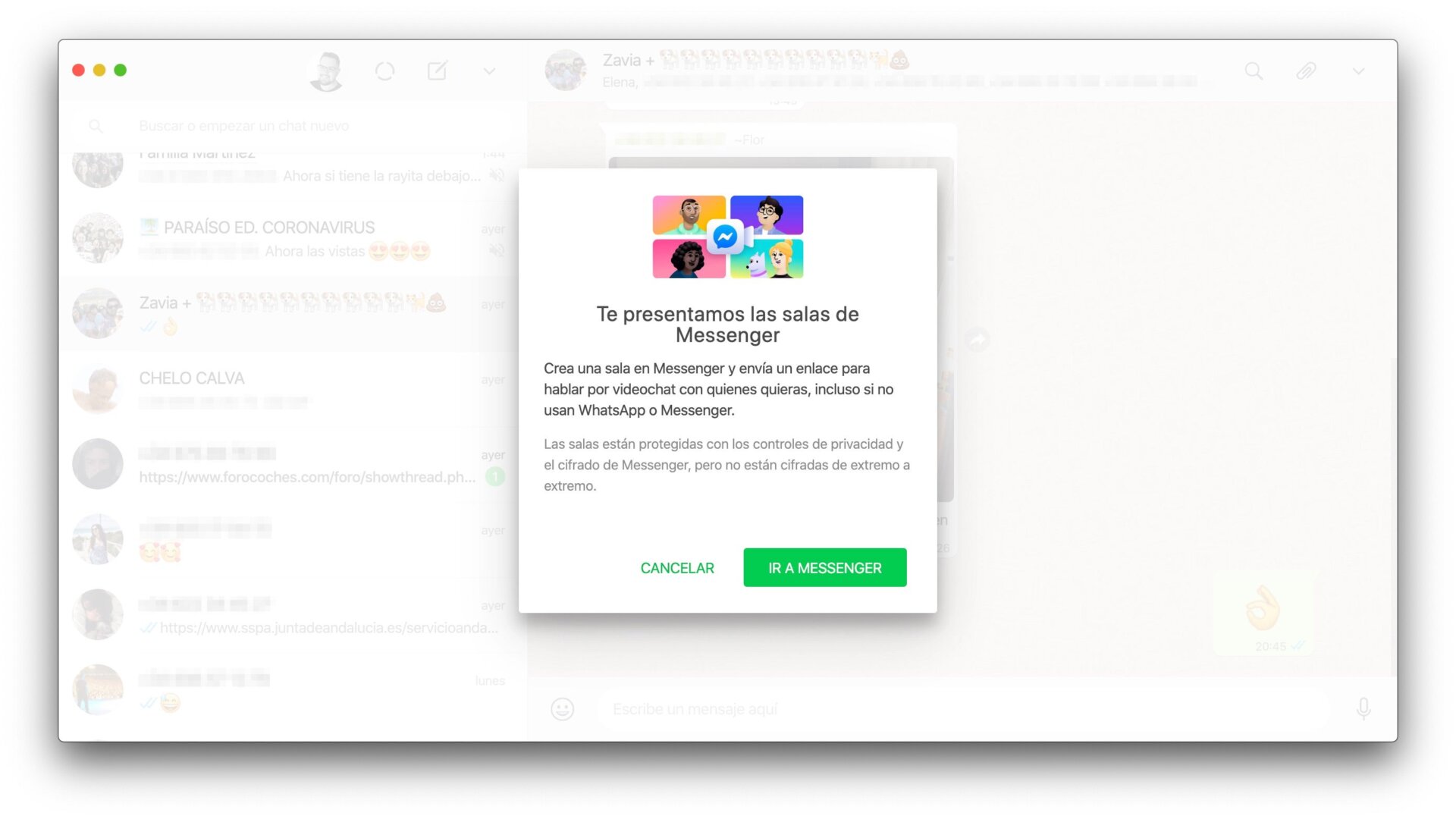Expand the chat header options chevron
Screen dimensions: 1456x819
pos(1358,71)
